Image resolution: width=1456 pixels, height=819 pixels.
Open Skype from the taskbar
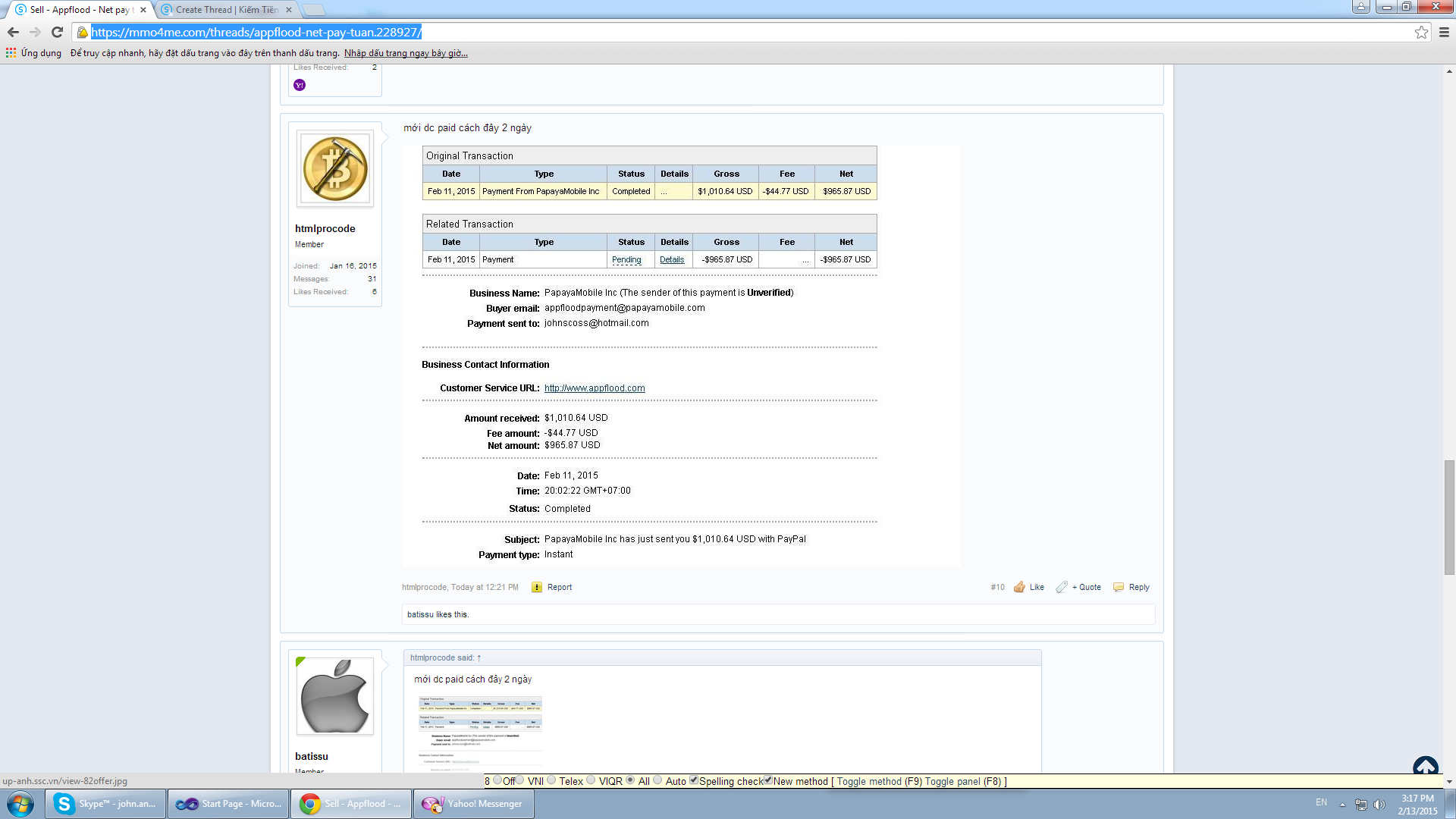pos(105,804)
